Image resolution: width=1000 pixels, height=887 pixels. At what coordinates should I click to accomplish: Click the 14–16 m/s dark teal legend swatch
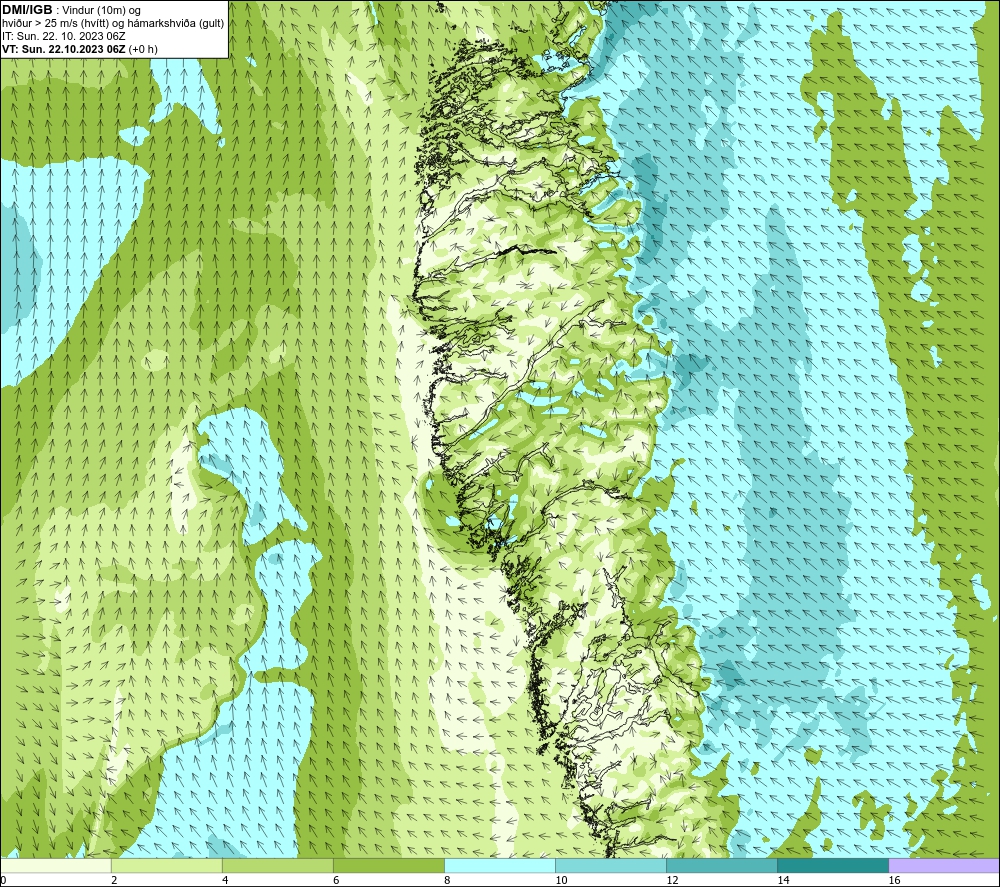click(x=832, y=866)
